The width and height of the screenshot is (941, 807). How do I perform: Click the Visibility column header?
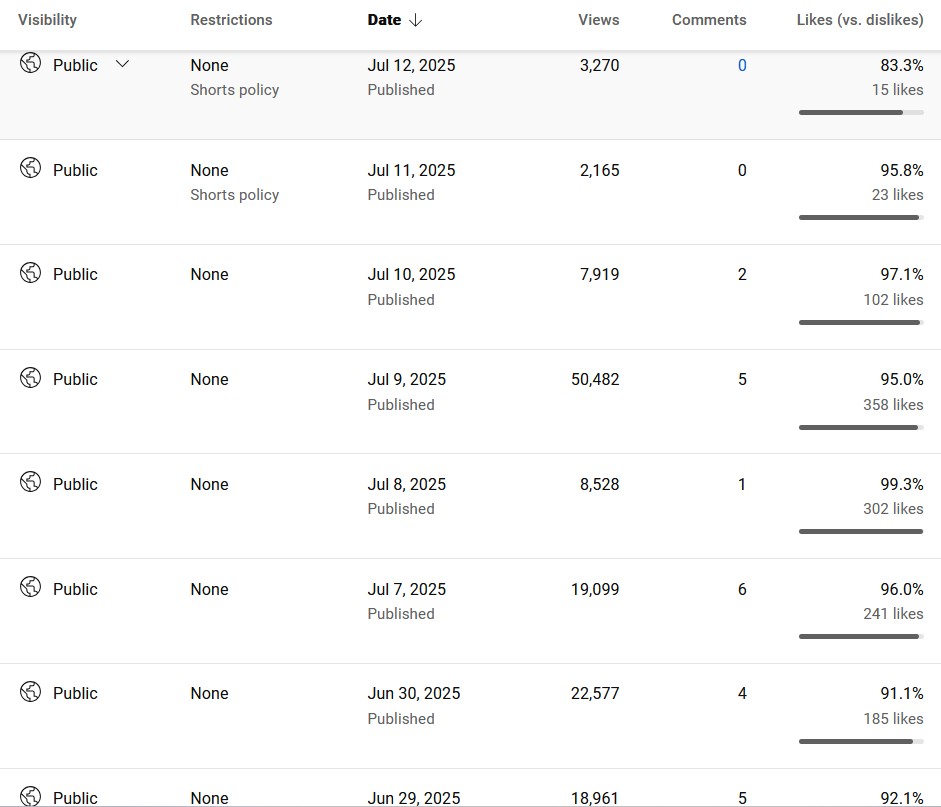[x=47, y=20]
